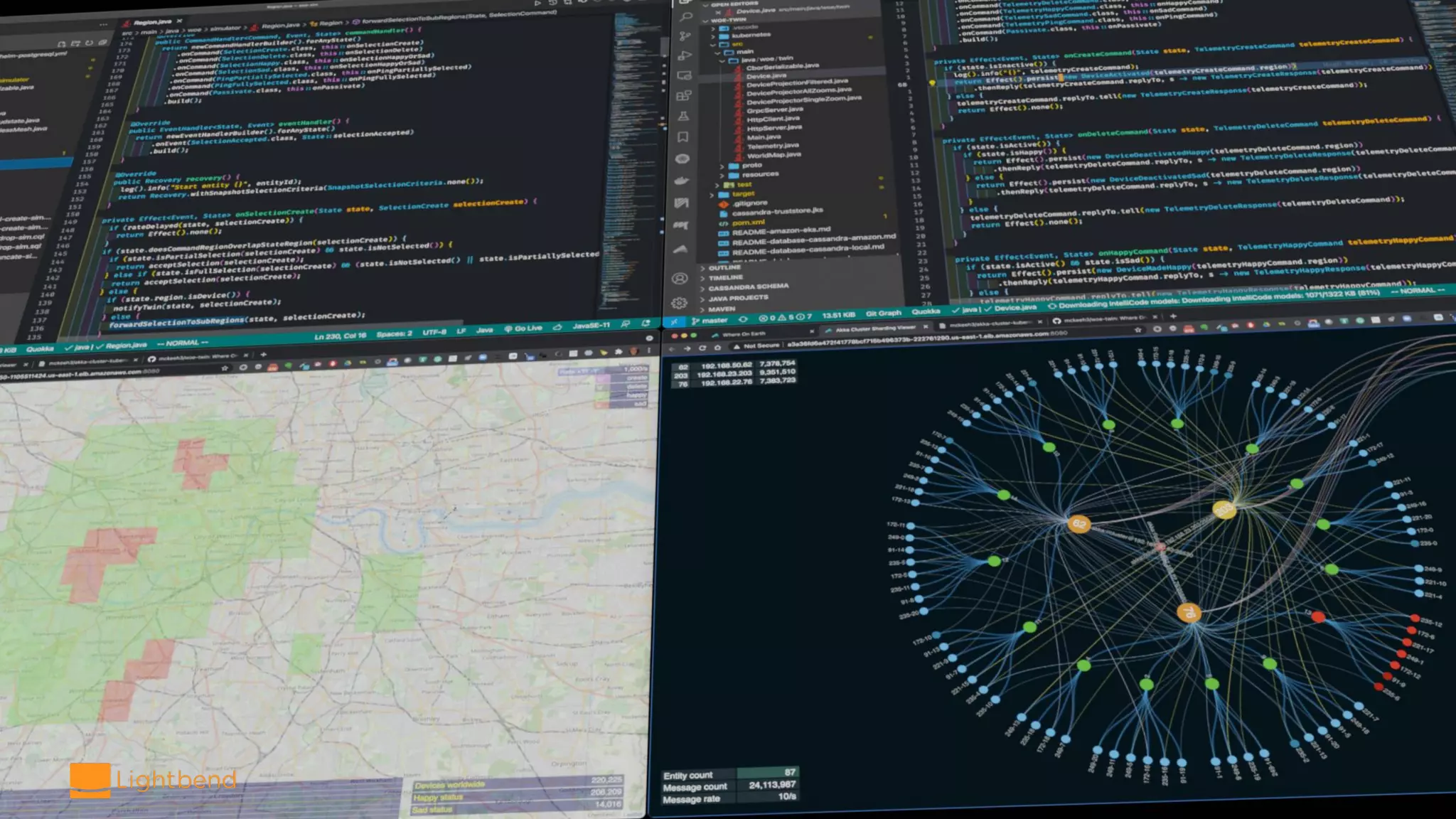Open Source Control in the activity bar
The width and height of the screenshot is (1456, 819).
tap(685, 36)
